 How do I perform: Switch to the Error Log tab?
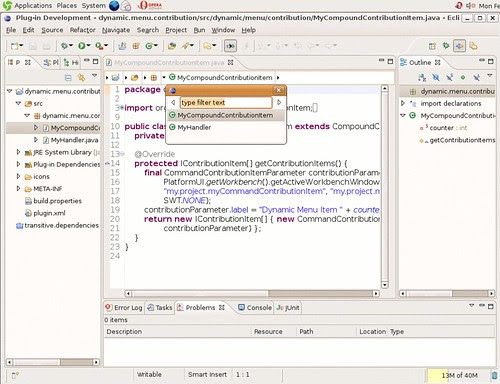[x=124, y=307]
